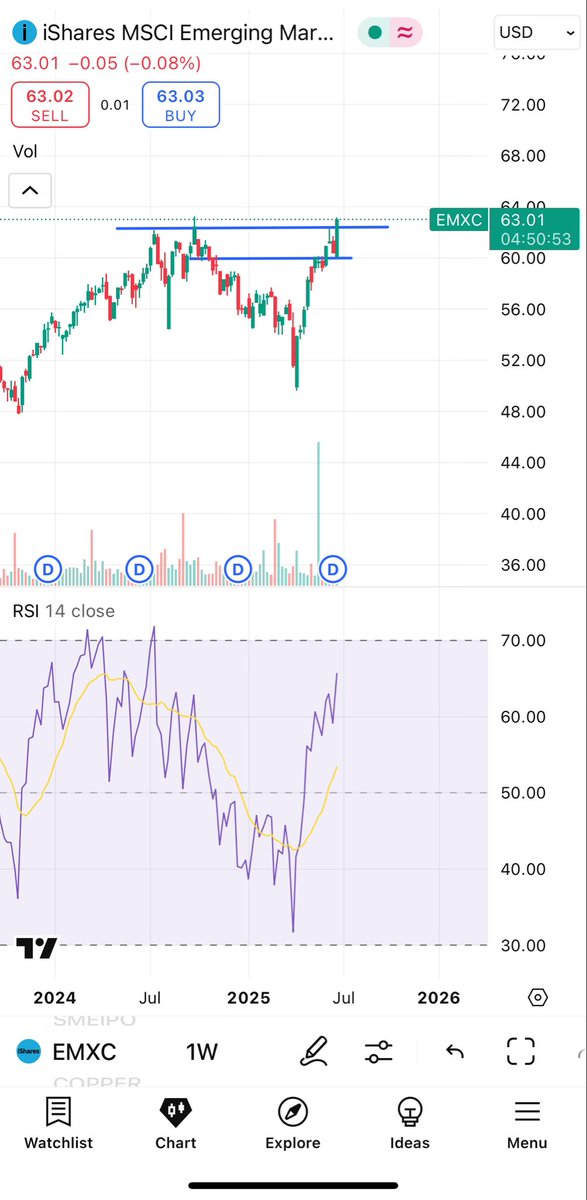Tap the dividend 'D' marker near Jul 2024

(139, 570)
